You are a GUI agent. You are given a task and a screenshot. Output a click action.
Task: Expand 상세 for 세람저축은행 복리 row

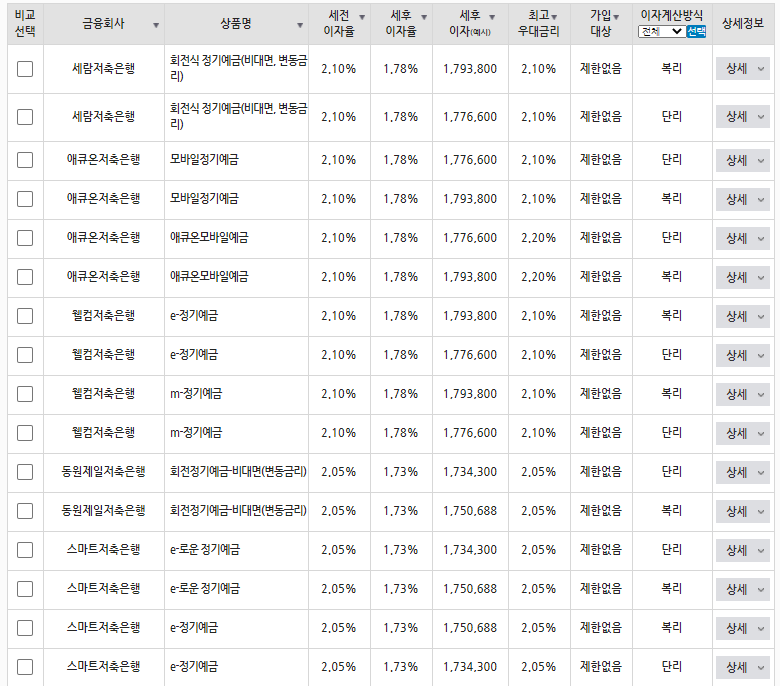tap(743, 69)
